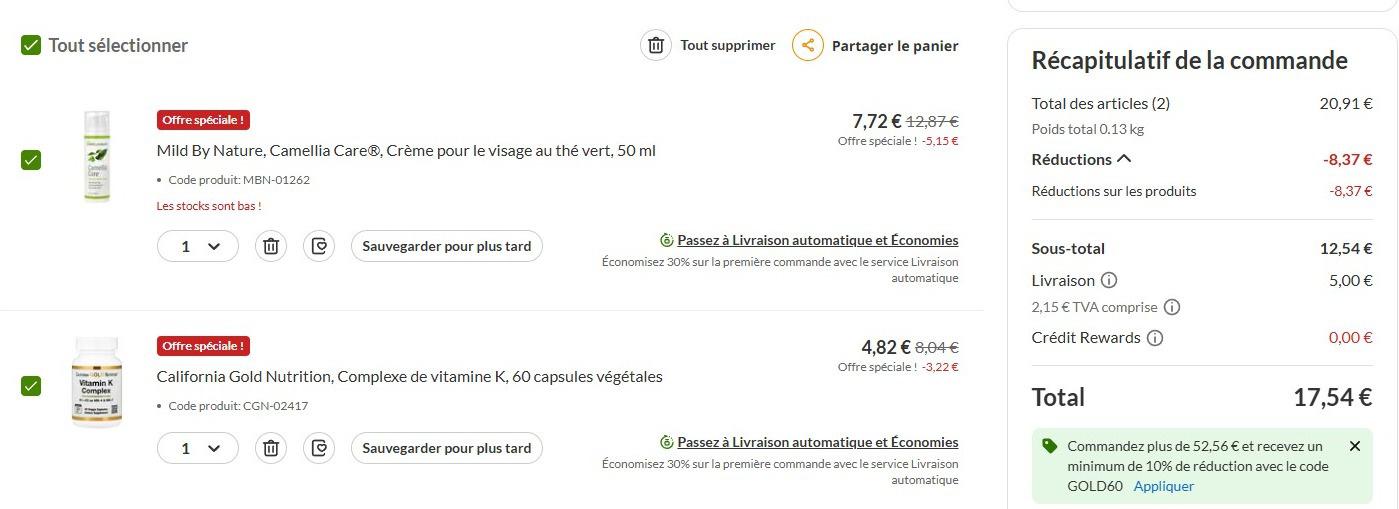Screen dimensions: 1399x509
Task: Uncheck the Camellia Care cream checkbox
Action: click(31, 160)
